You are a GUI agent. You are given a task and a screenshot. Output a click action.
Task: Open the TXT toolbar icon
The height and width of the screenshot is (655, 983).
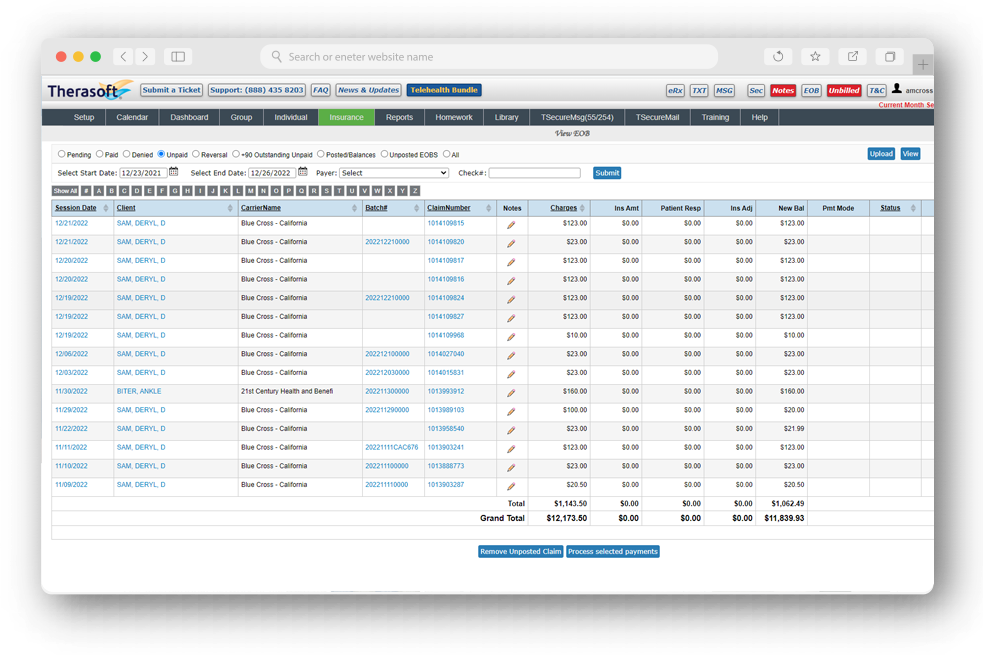coord(699,90)
